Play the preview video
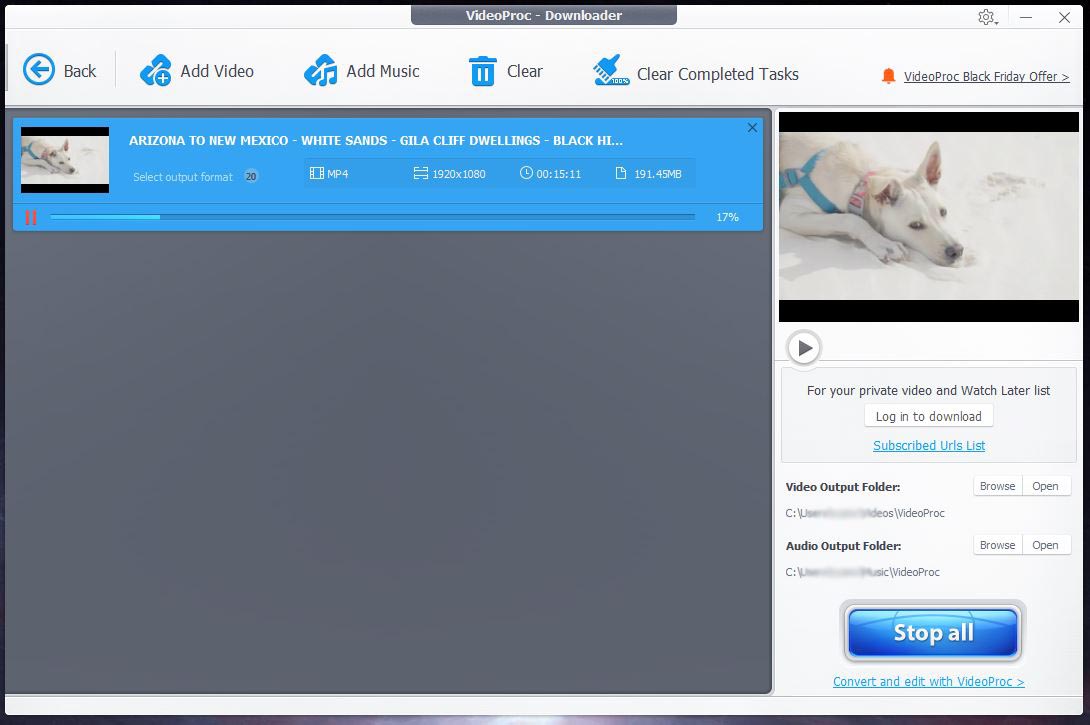 (804, 348)
